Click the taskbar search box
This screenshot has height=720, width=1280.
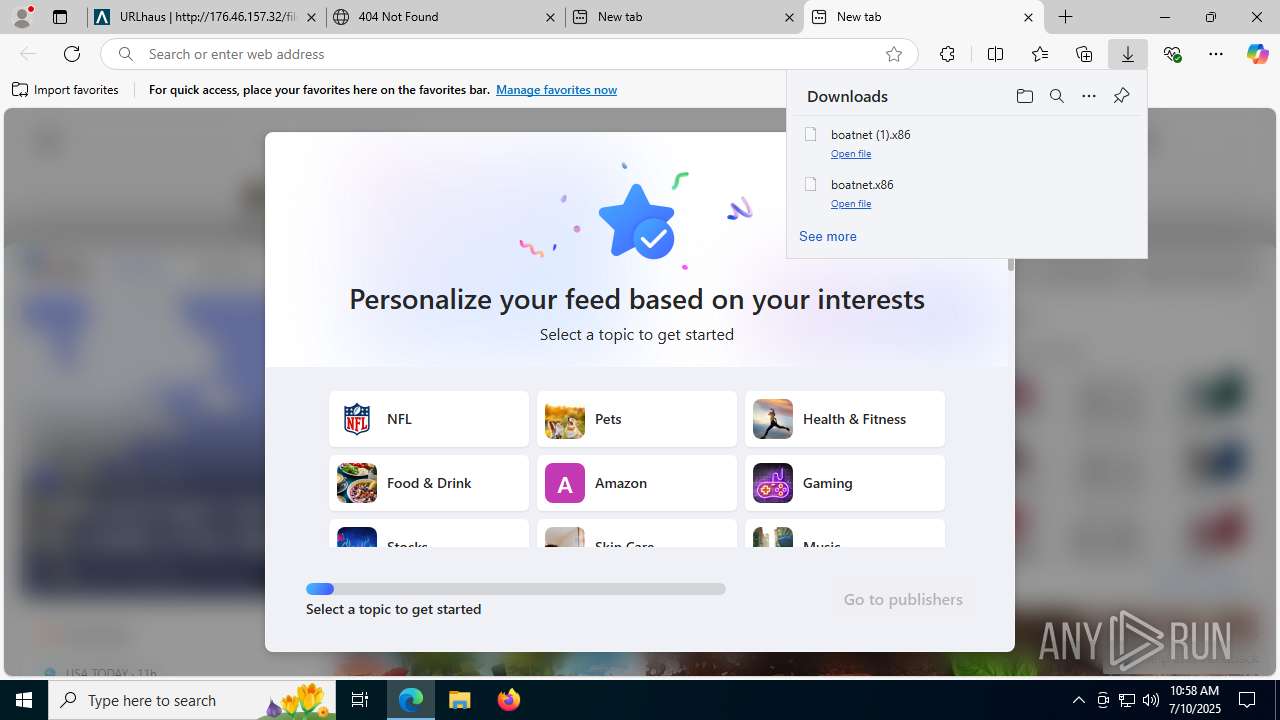193,700
